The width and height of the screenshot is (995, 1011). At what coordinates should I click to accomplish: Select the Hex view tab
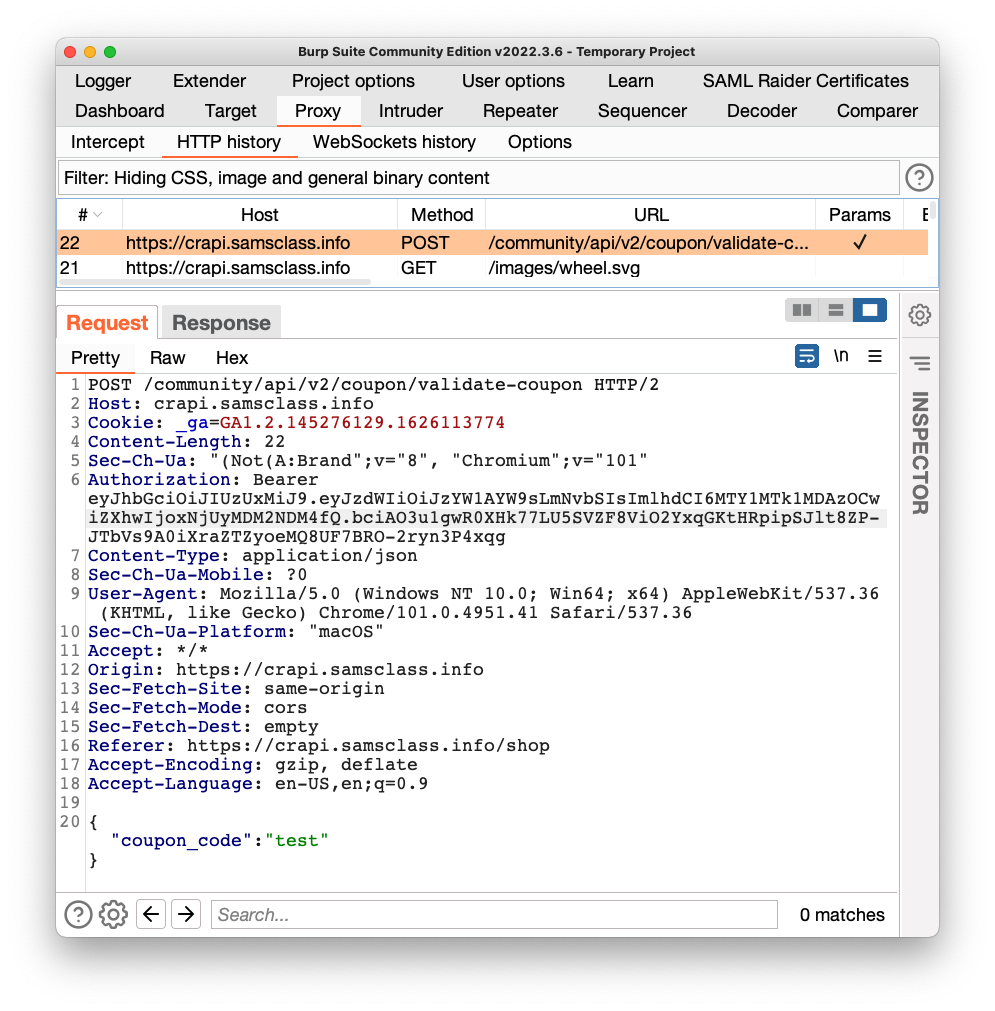[232, 357]
